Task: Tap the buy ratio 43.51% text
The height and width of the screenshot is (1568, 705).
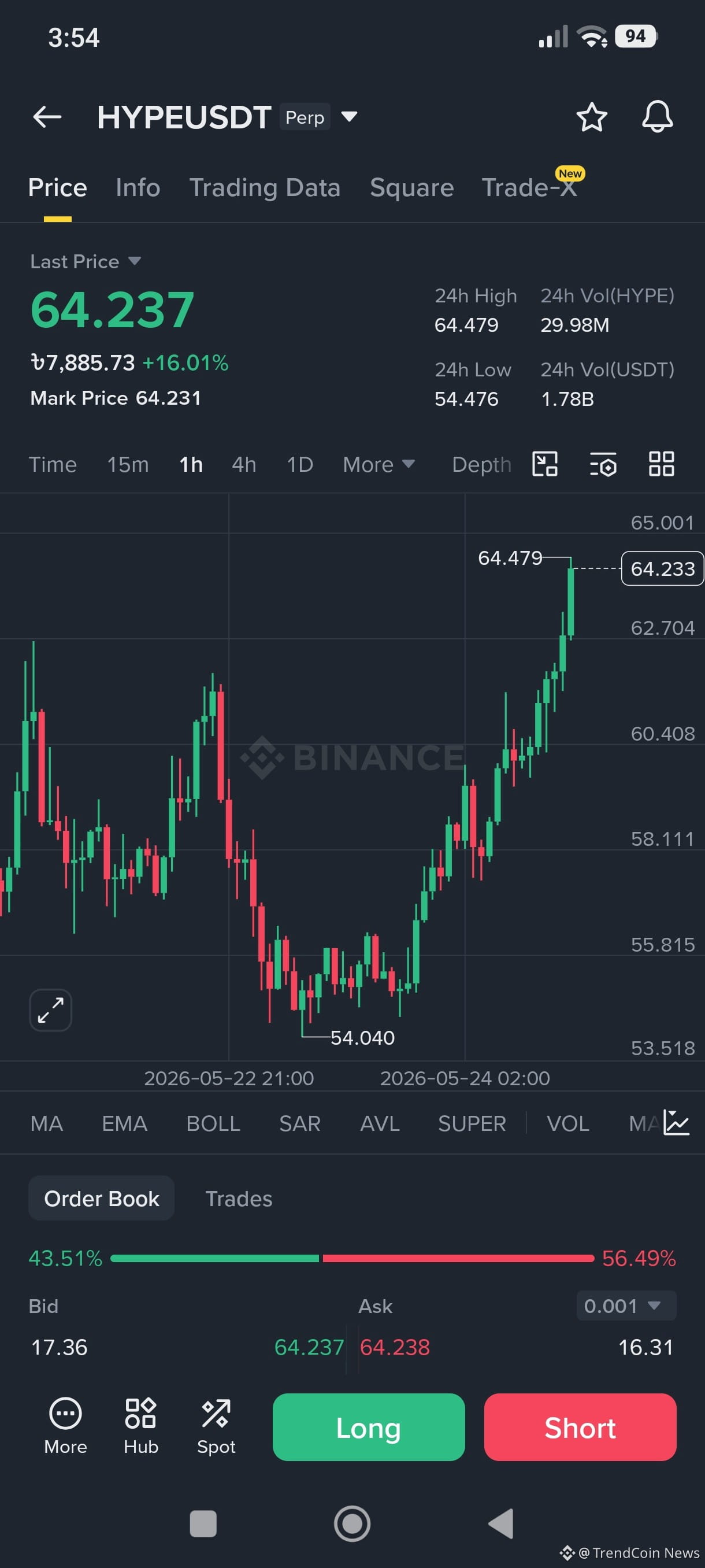Action: click(x=66, y=1258)
